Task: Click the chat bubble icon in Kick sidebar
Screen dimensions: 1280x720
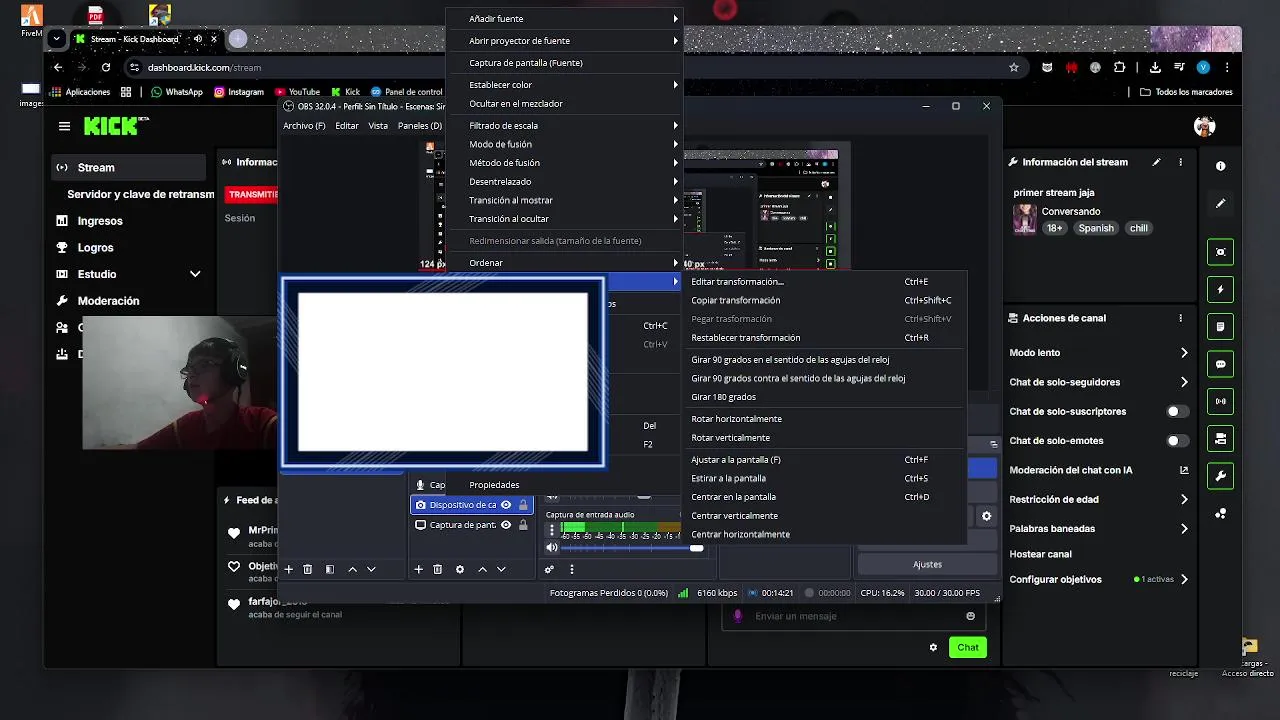Action: point(1220,364)
